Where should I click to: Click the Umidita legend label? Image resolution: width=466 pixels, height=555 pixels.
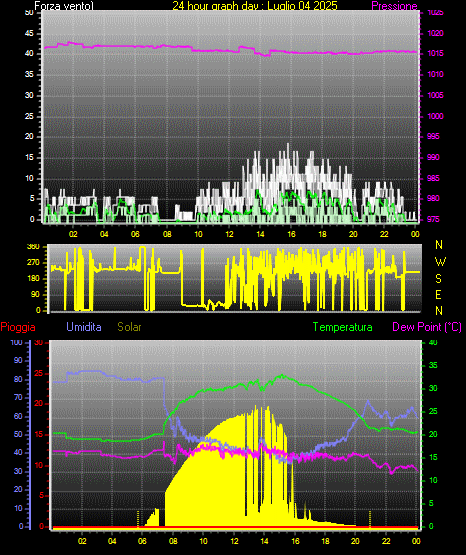click(84, 327)
